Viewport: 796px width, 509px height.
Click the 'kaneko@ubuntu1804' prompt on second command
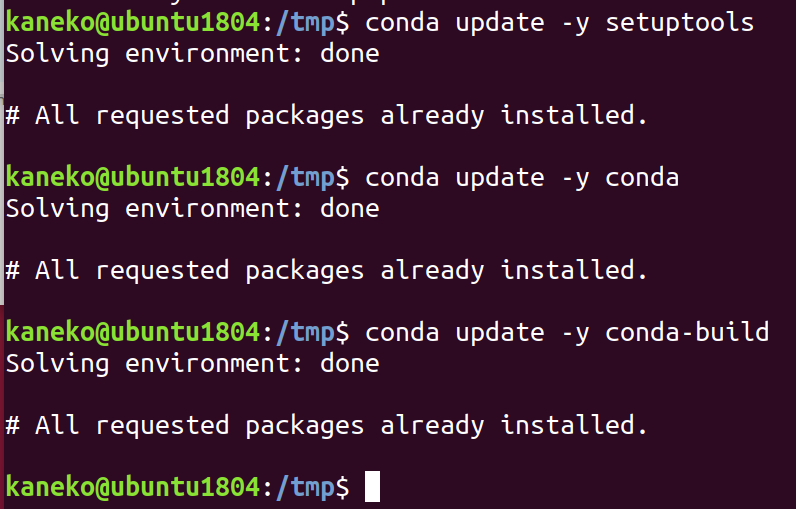pyautogui.click(x=133, y=177)
